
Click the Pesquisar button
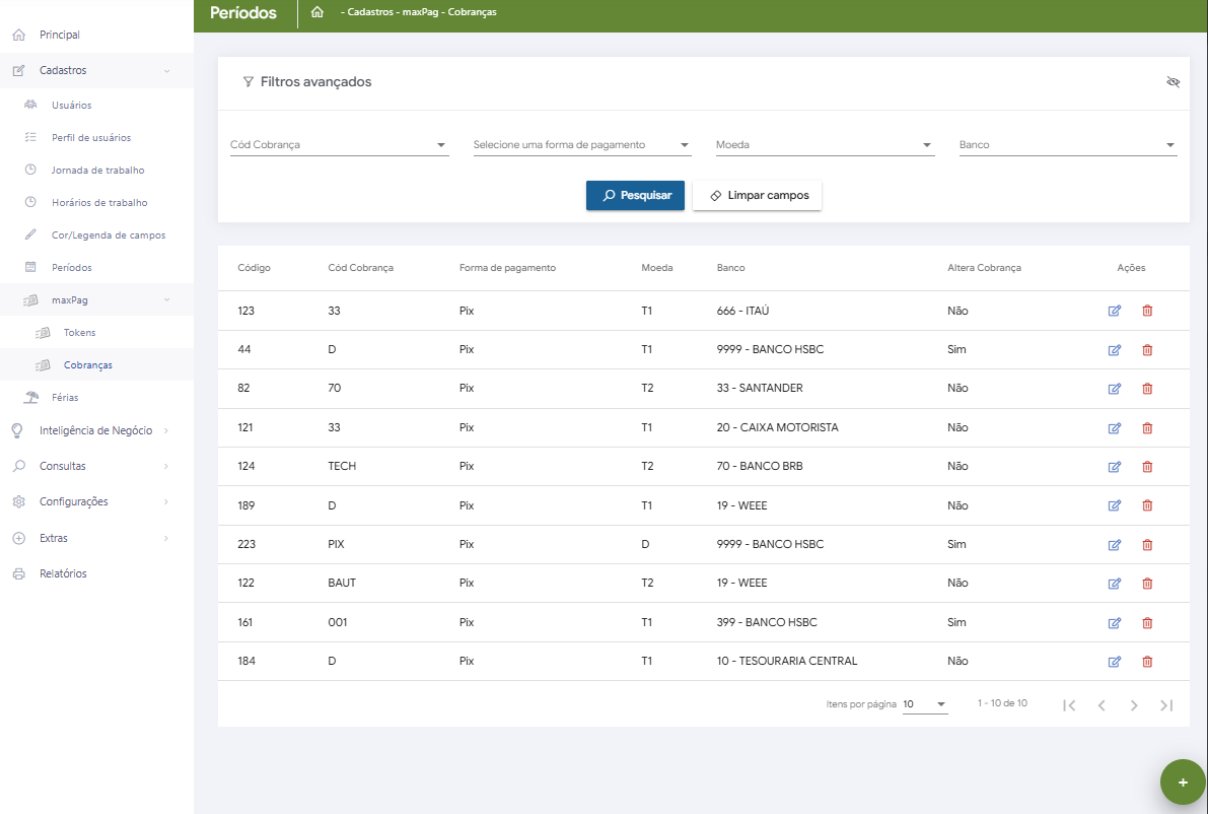pos(635,196)
